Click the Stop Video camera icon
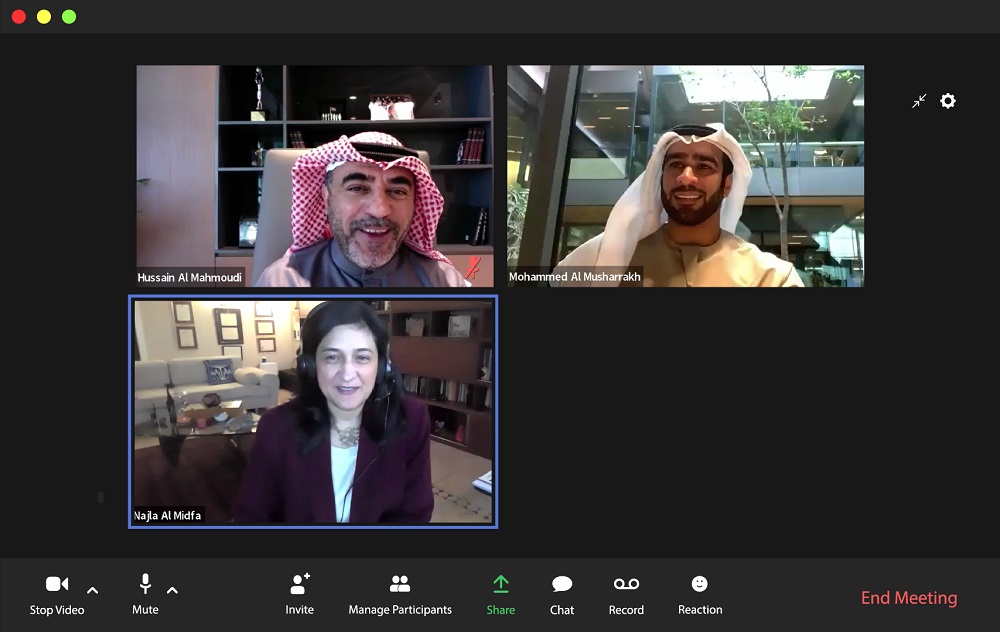The height and width of the screenshot is (632, 1000). 57,585
